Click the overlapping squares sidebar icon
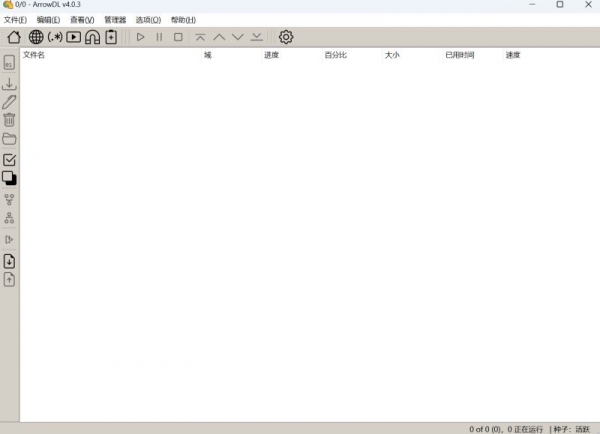This screenshot has width=600, height=434. (x=9, y=178)
